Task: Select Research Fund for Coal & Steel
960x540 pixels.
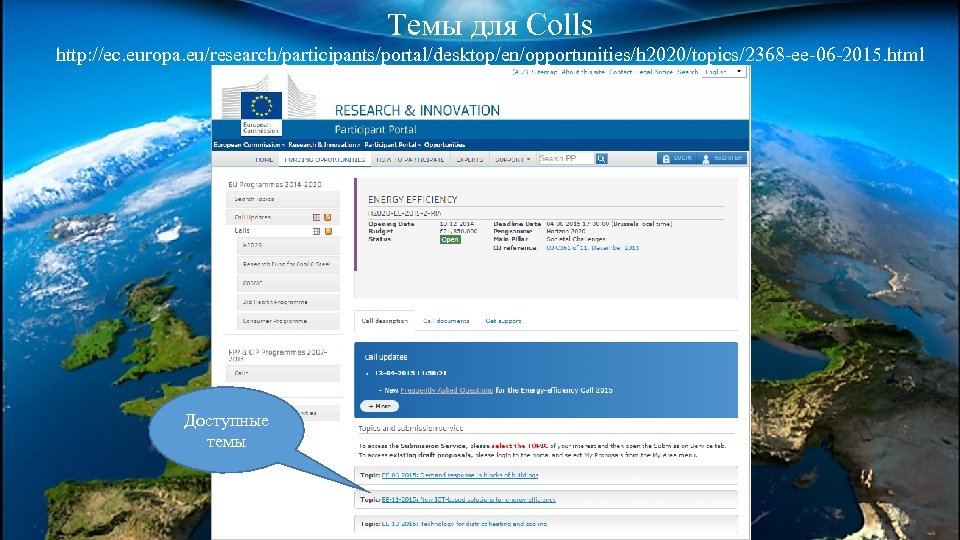Action: tap(288, 264)
